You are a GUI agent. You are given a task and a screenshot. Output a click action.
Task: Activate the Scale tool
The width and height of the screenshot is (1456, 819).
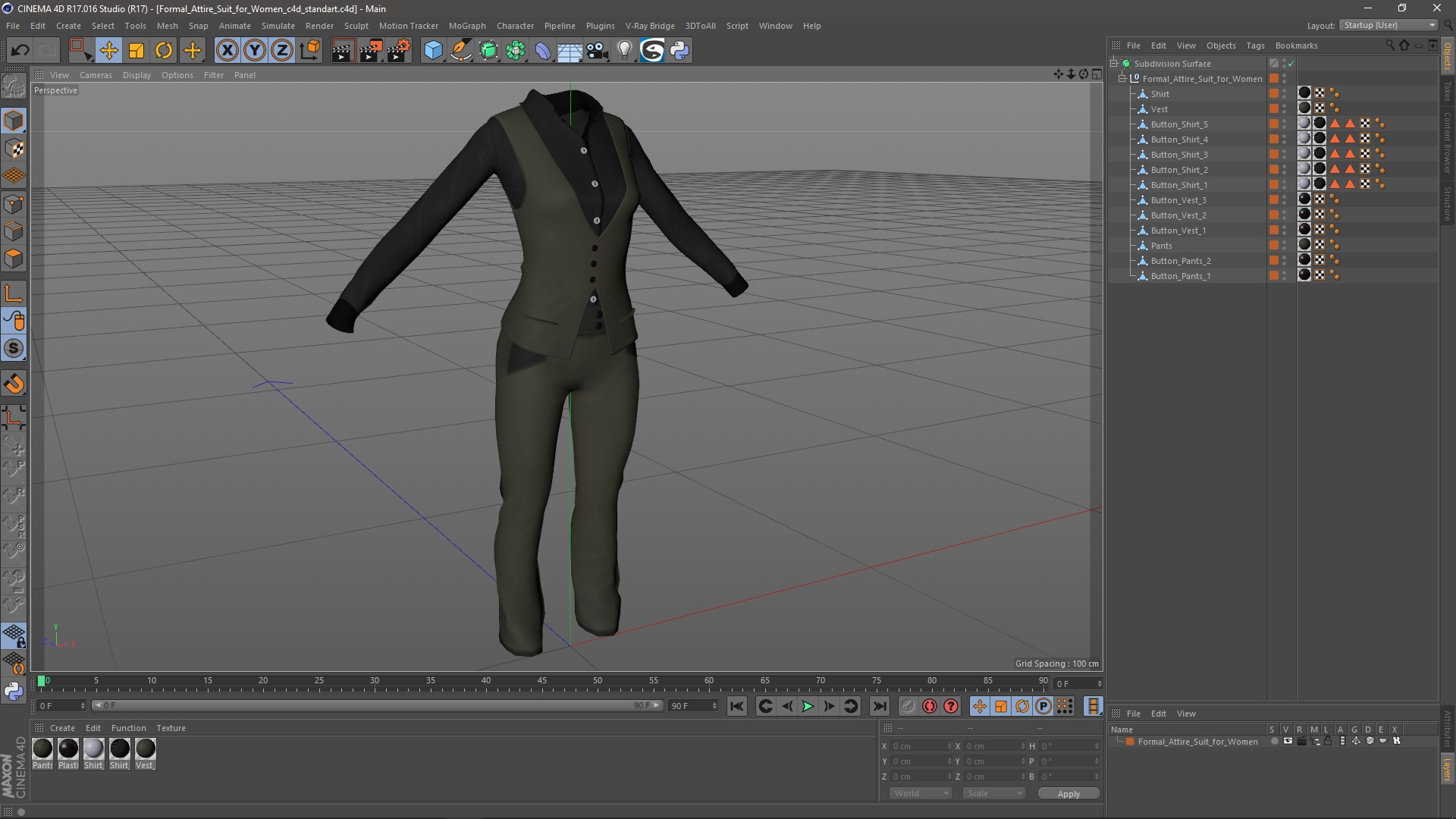[136, 51]
